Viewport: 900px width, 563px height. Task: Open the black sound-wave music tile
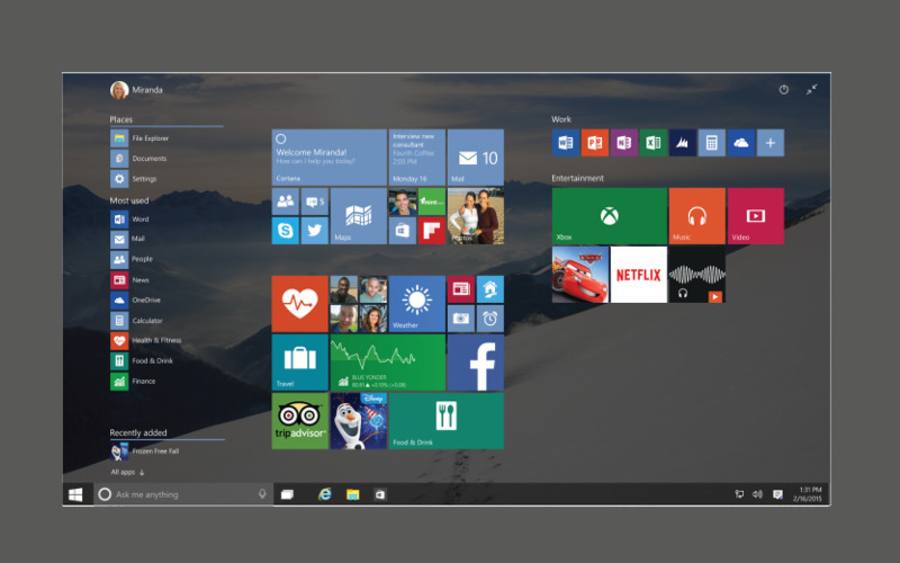[697, 274]
